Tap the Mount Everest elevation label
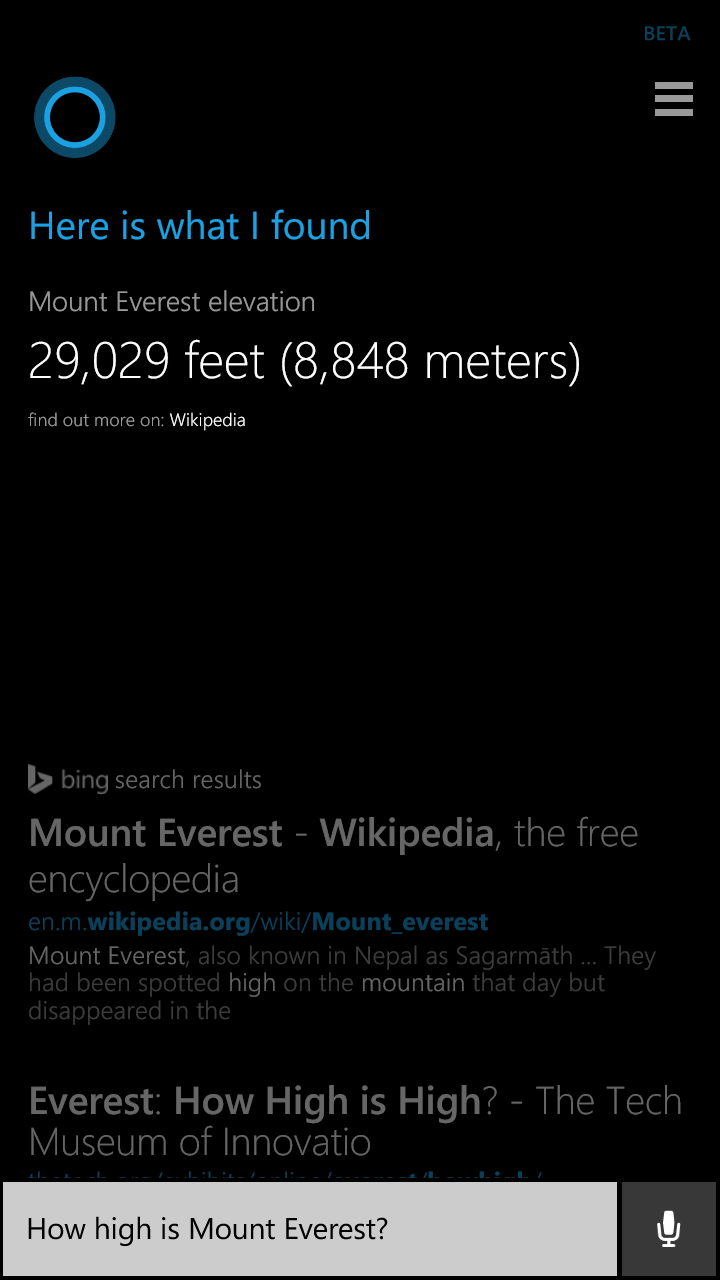This screenshot has width=720, height=1280. click(172, 302)
